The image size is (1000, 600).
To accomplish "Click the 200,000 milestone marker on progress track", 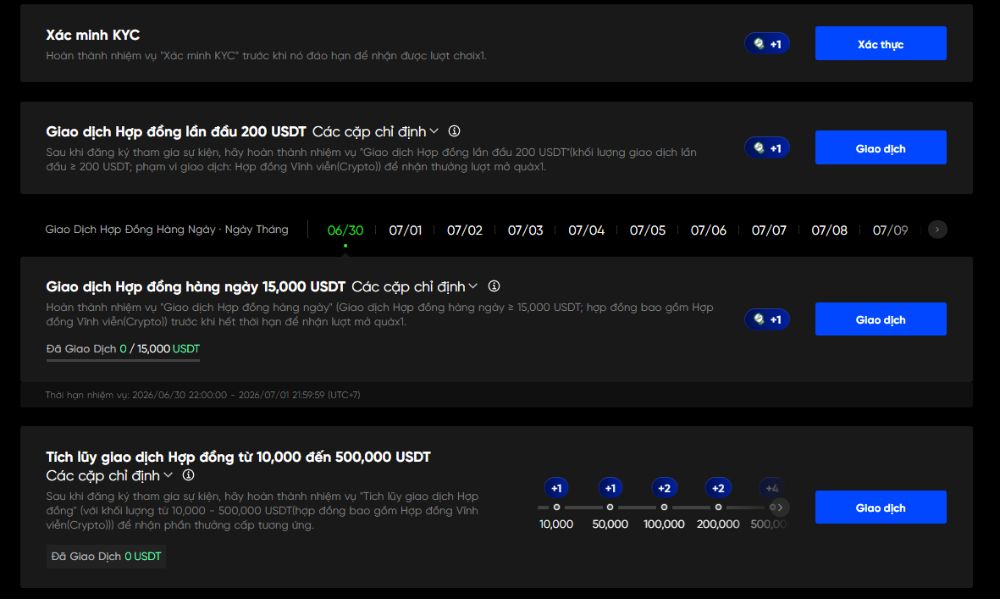I will click(x=718, y=507).
